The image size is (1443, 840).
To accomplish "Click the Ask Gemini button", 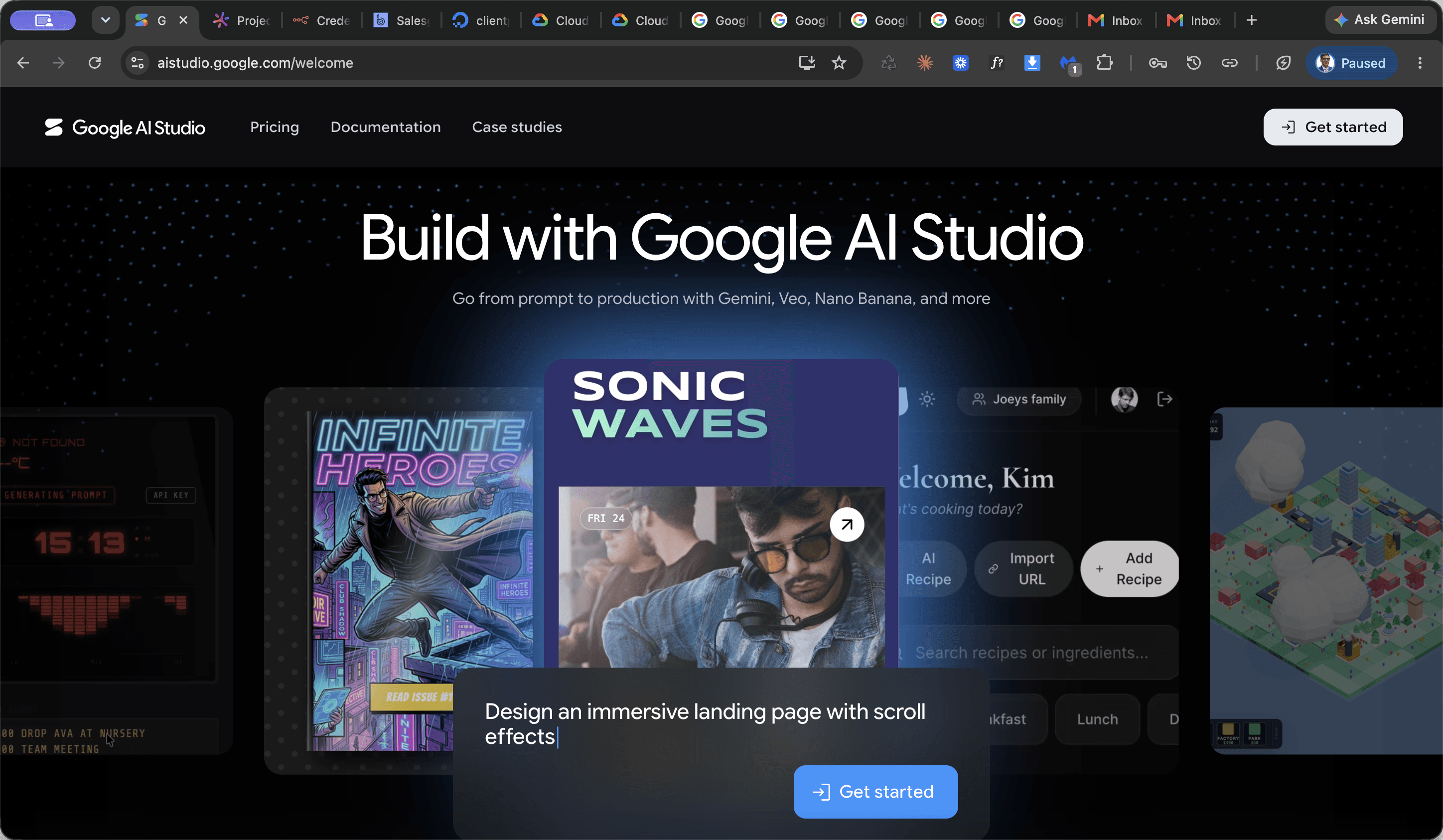I will pyautogui.click(x=1381, y=20).
